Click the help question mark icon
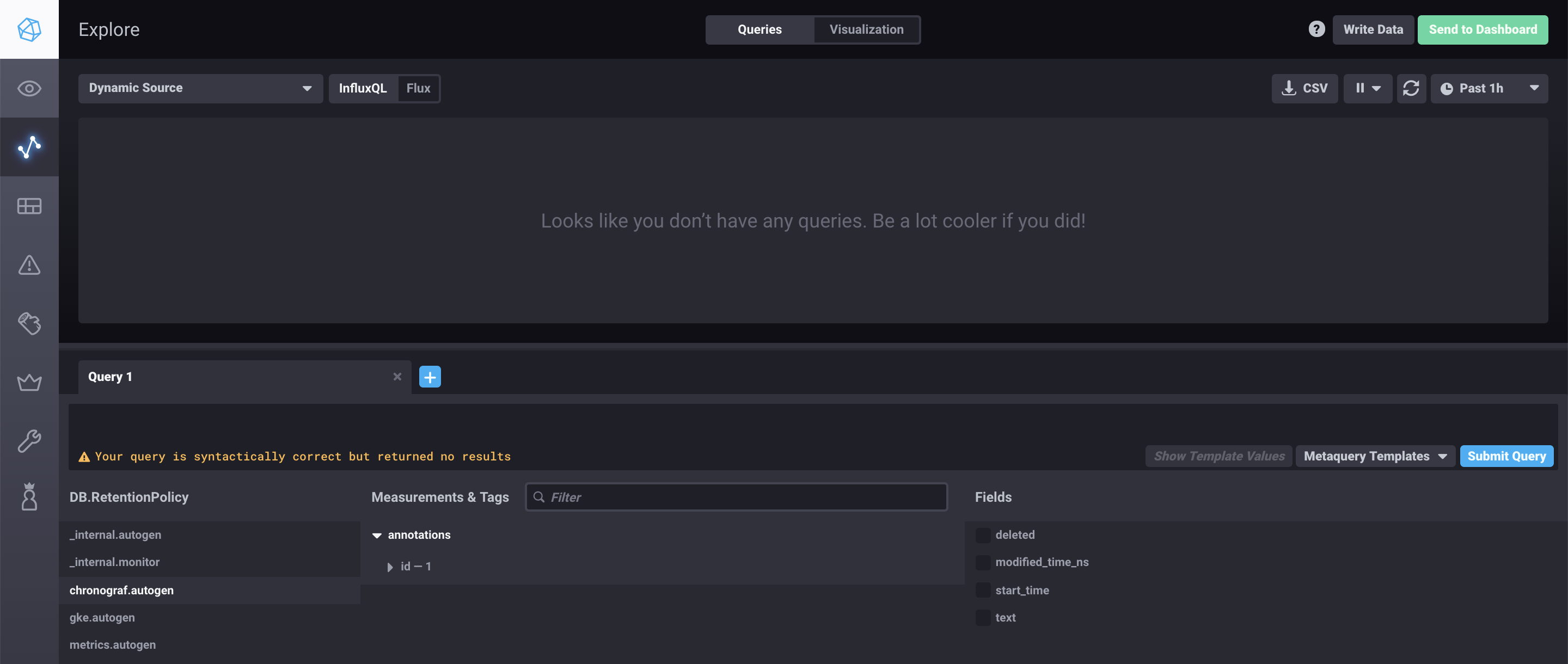Image resolution: width=1568 pixels, height=664 pixels. 1316,29
